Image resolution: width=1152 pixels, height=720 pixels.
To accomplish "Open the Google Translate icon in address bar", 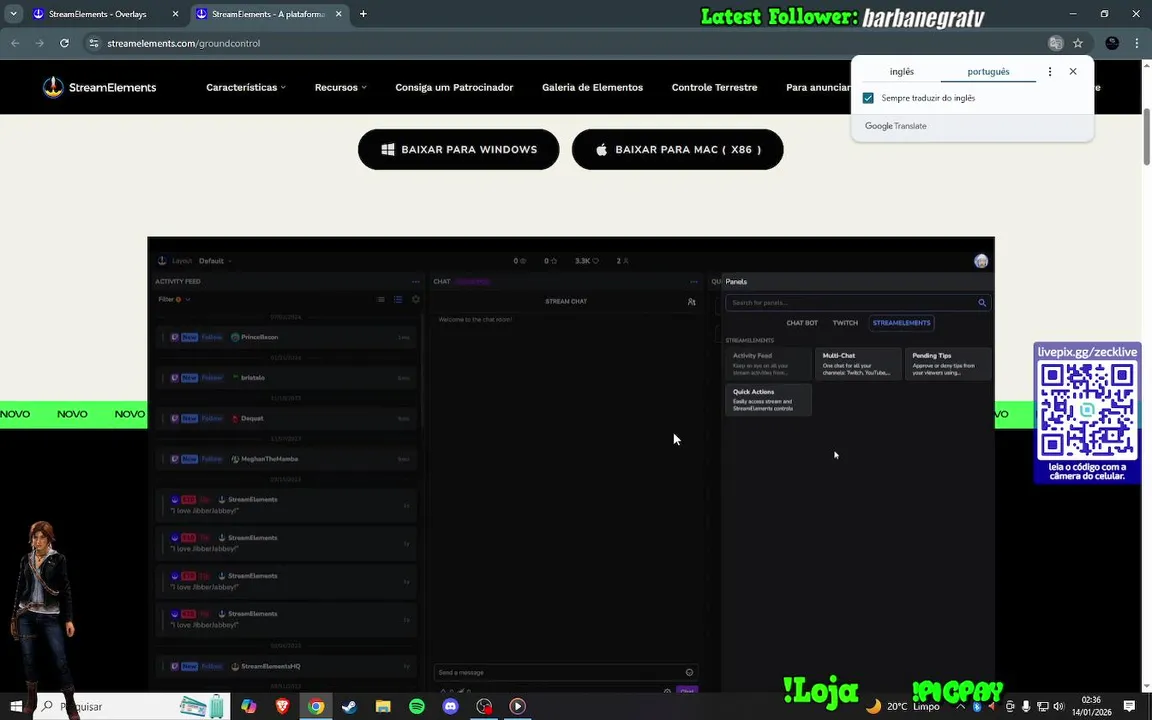I will pyautogui.click(x=1056, y=43).
